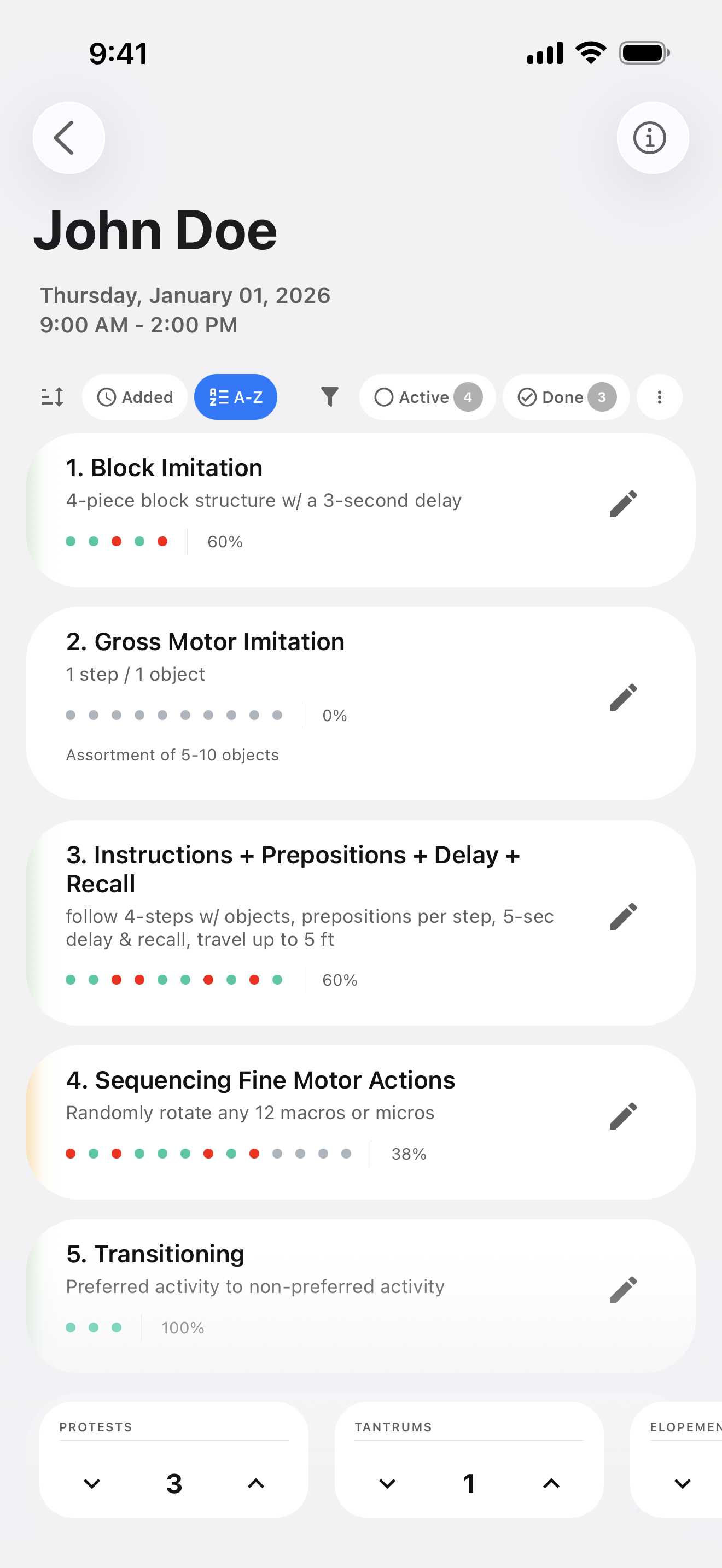Edit the Block Imitation program
This screenshot has width=722, height=1568.
tap(623, 504)
